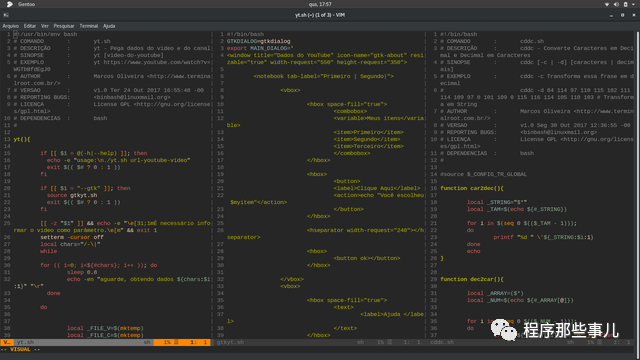Click '<item>Segundo</item>' line
Image resolution: width=640 pixels, height=360 pixels.
(367, 139)
